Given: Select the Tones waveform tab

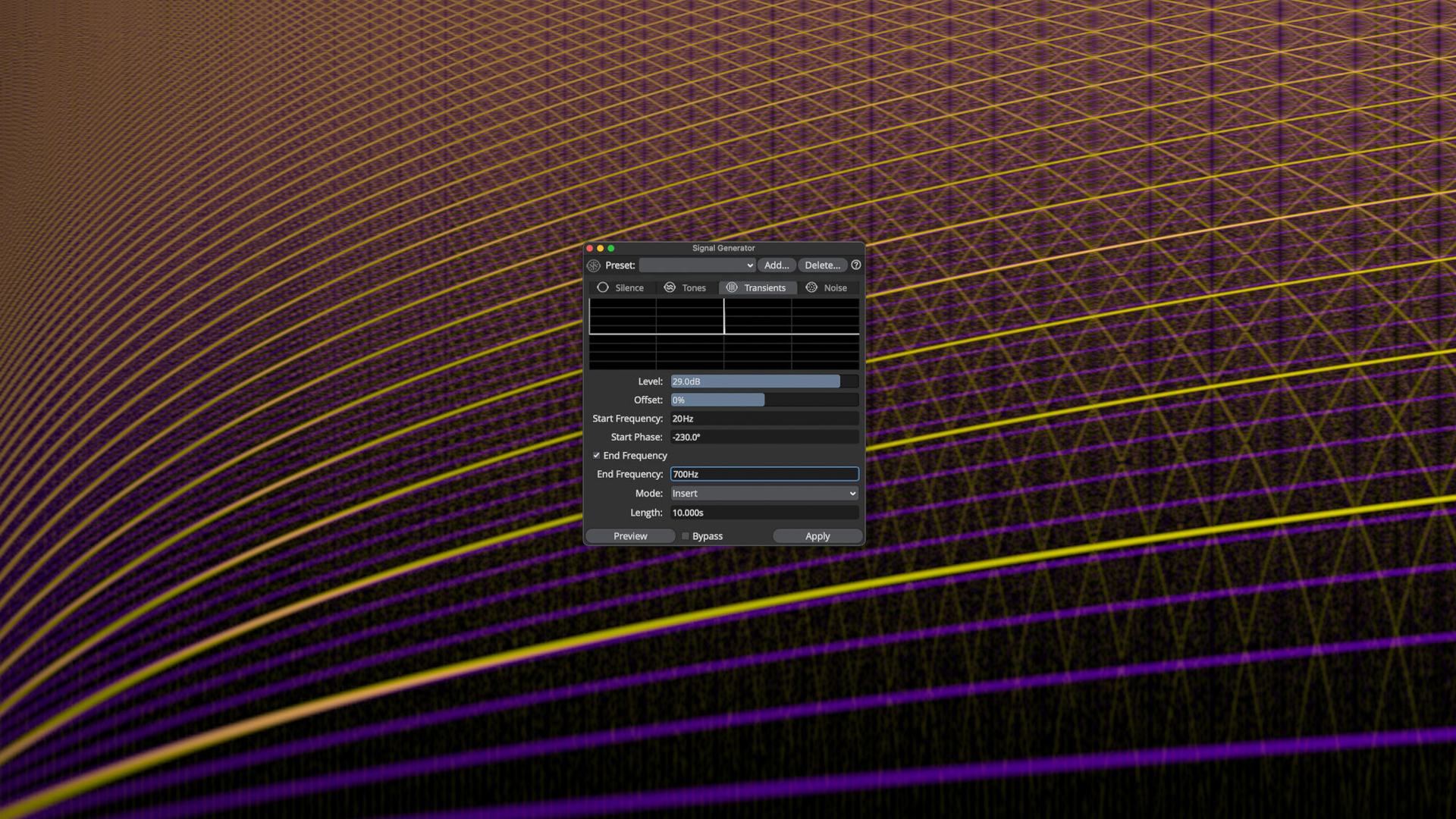Looking at the screenshot, I should click(686, 288).
